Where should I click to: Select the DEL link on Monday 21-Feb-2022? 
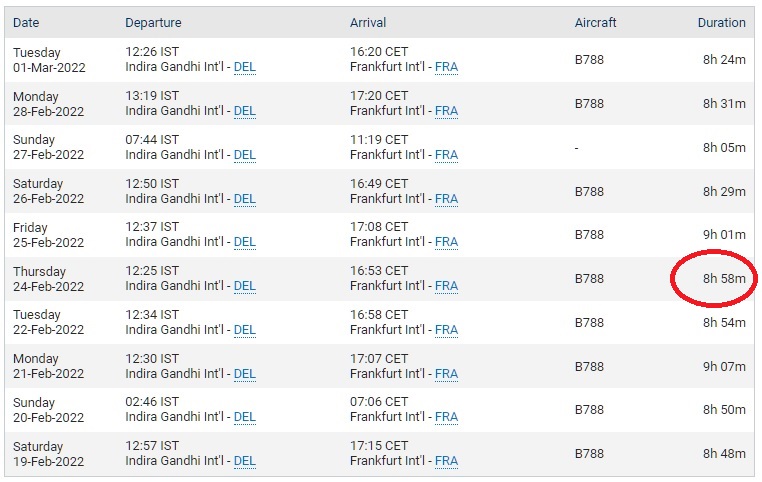(x=244, y=374)
